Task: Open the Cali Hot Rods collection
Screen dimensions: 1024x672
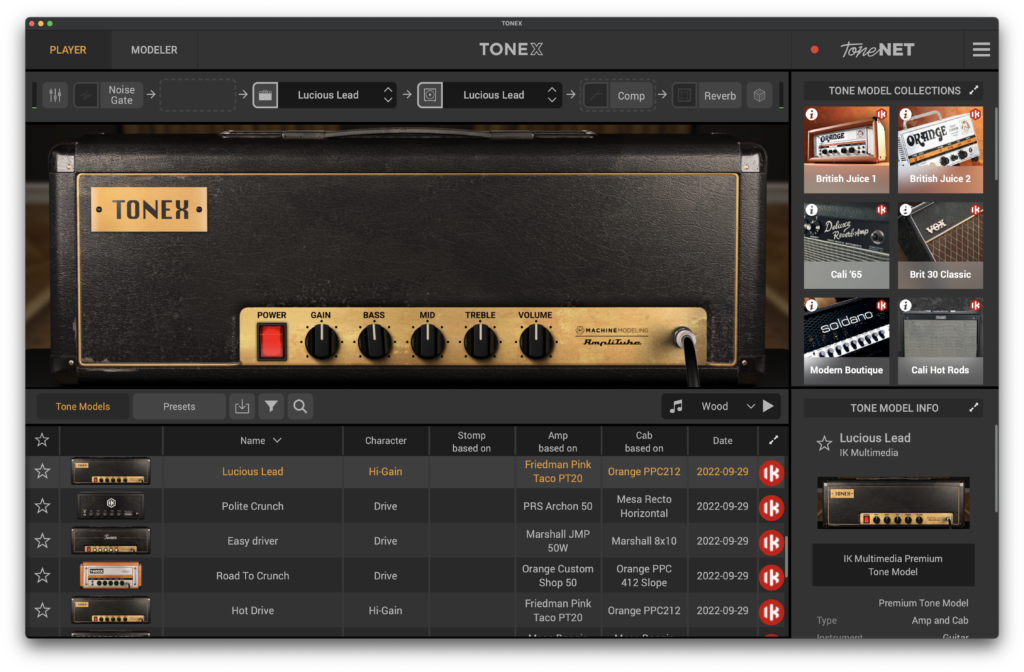Action: [940, 341]
